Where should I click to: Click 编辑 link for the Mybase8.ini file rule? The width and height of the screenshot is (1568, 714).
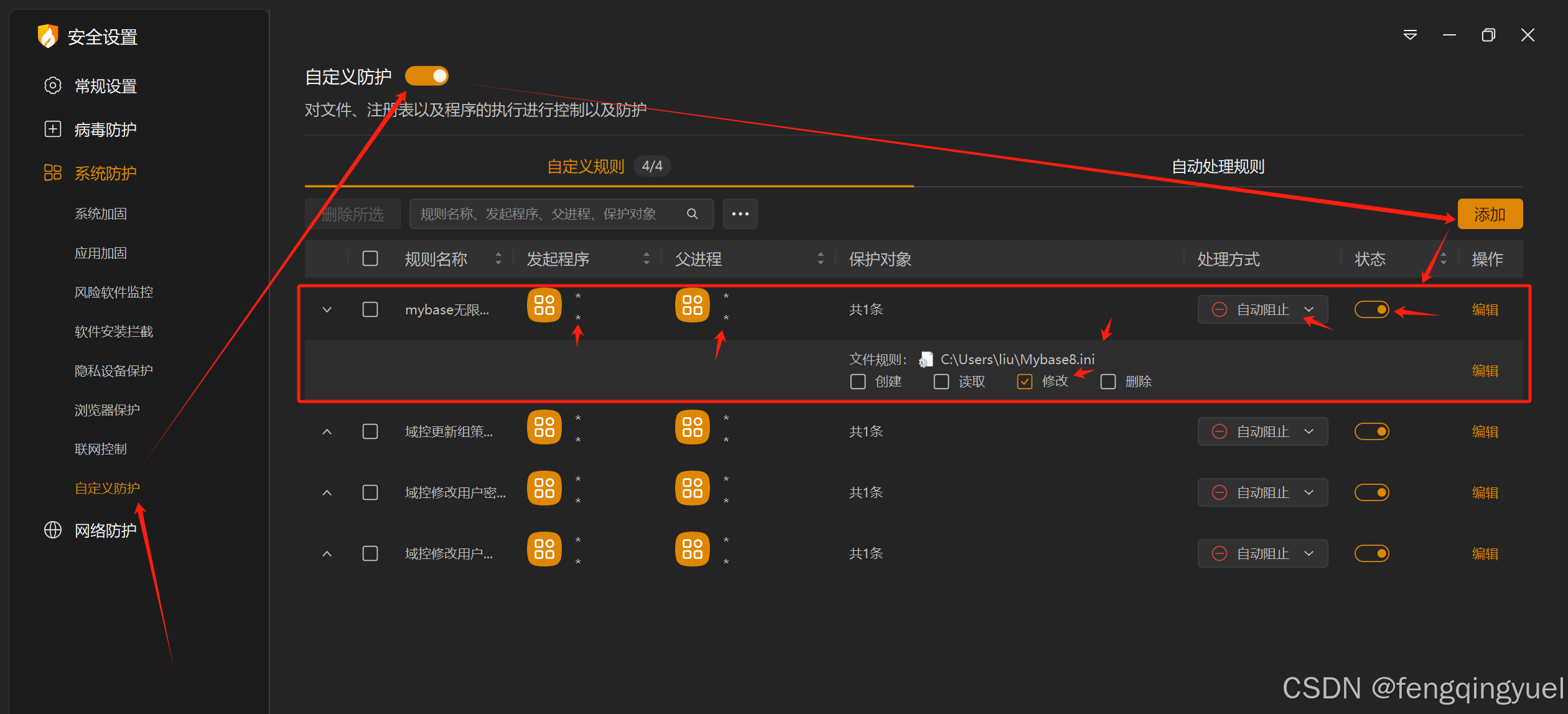pyautogui.click(x=1485, y=371)
